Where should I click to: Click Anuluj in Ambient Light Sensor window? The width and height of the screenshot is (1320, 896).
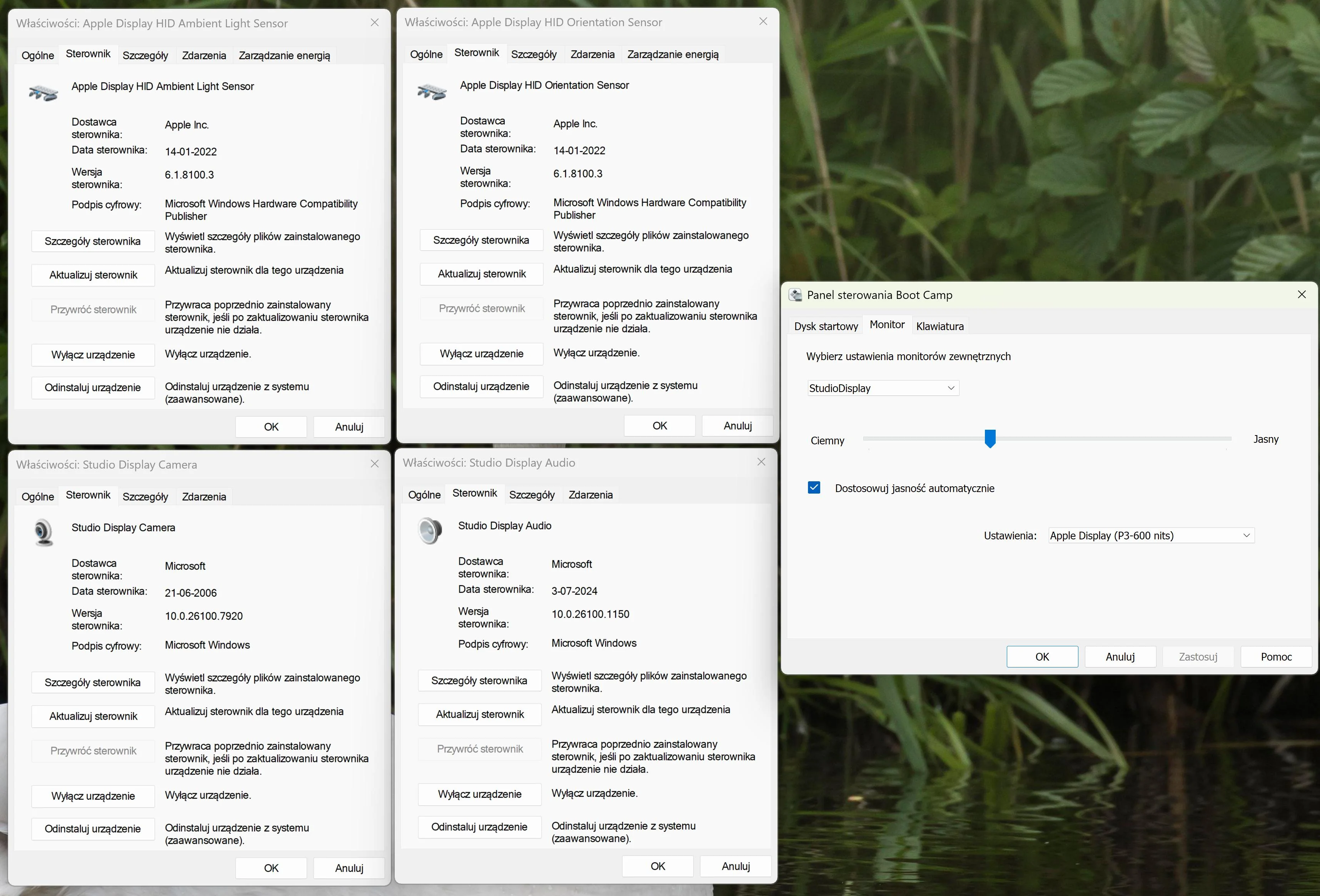[349, 426]
